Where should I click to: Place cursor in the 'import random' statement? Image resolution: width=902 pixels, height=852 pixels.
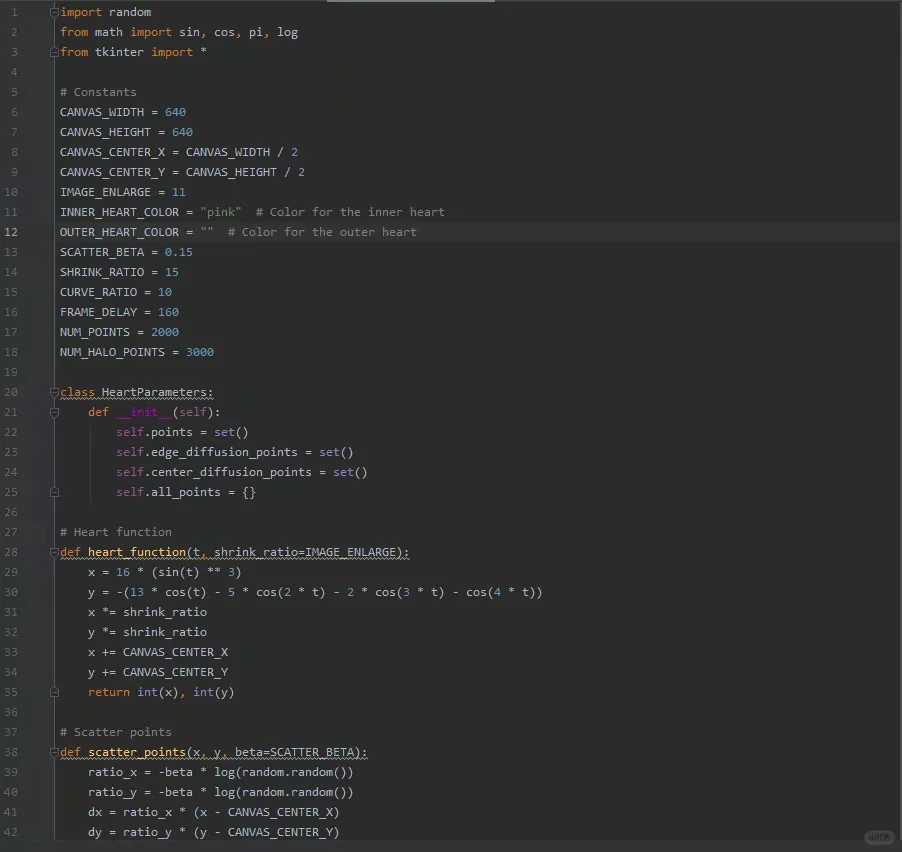click(x=106, y=12)
